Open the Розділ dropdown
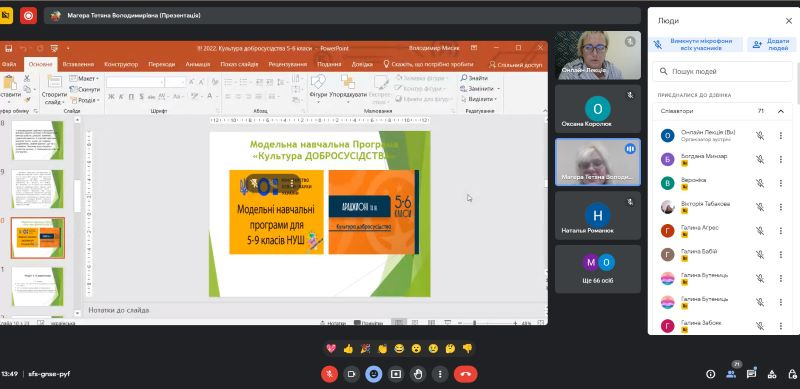 84,100
